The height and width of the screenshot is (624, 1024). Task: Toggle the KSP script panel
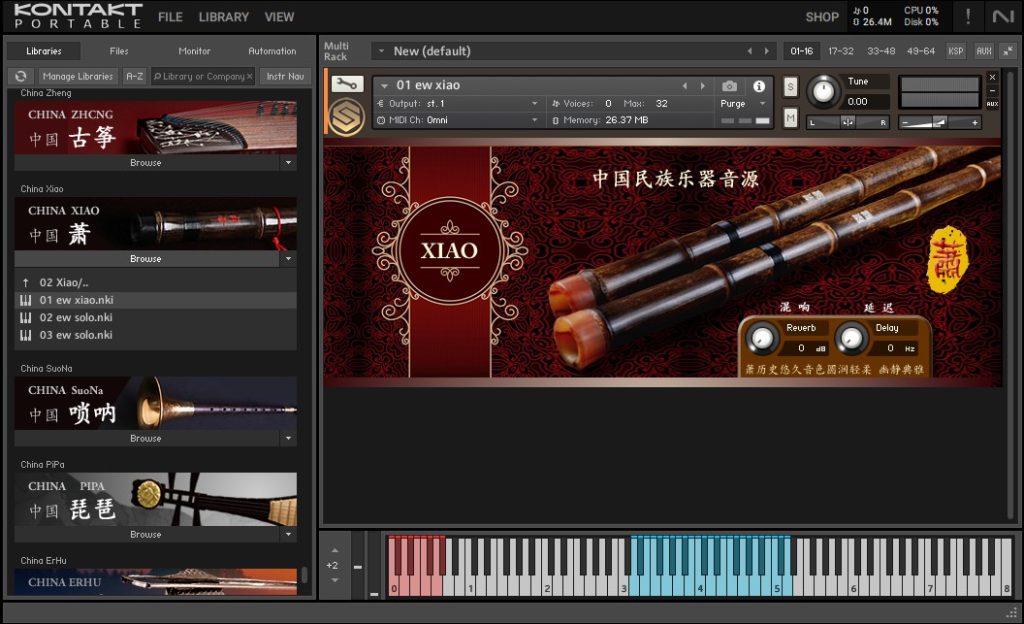955,51
